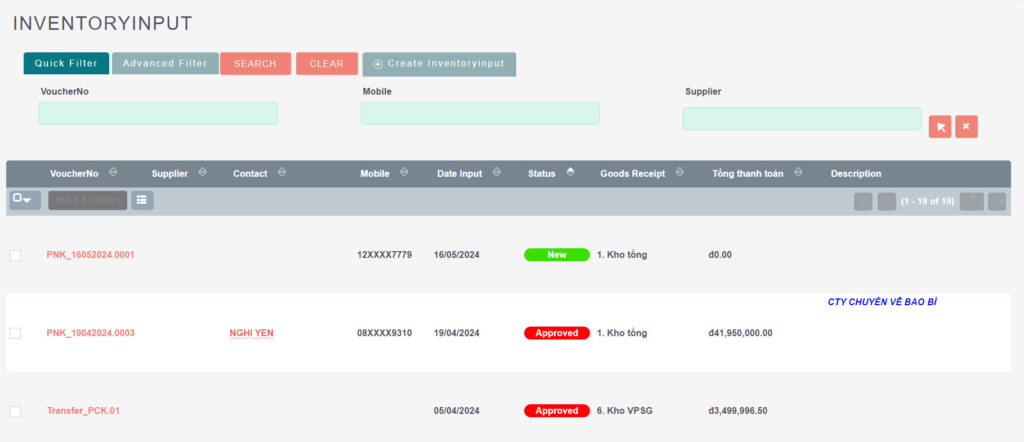
Task: Sort by Contact column sort icon
Action: click(282, 172)
